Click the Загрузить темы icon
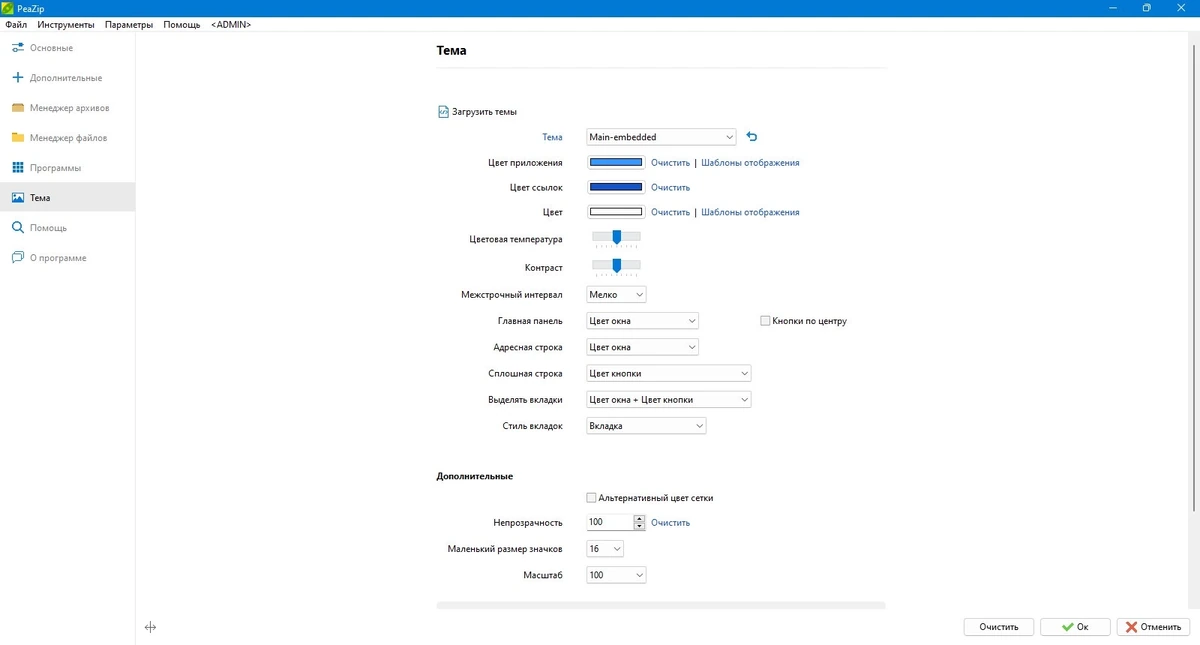This screenshot has height=645, width=1200. point(444,112)
